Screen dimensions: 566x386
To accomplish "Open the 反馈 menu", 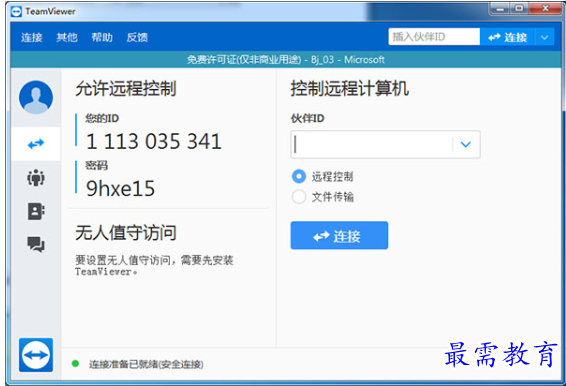I will pos(137,37).
